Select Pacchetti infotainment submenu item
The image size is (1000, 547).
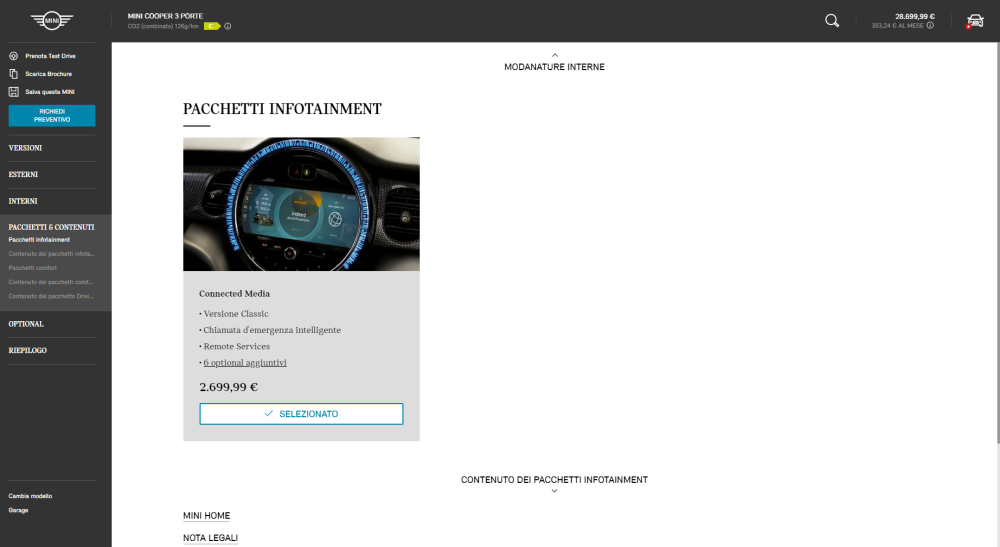[39, 240]
